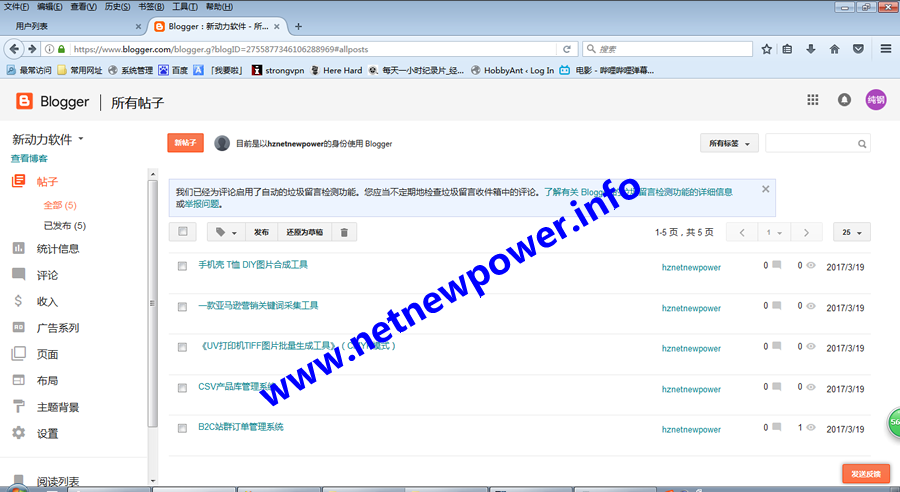Check the box for 手机壳 T恤 DIY图片合成工具

182,266
